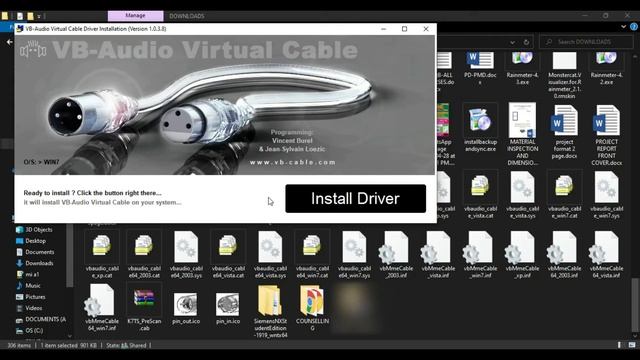Select project format 2 page.docx
Viewport: 640px width, 360px height.
pos(564,131)
